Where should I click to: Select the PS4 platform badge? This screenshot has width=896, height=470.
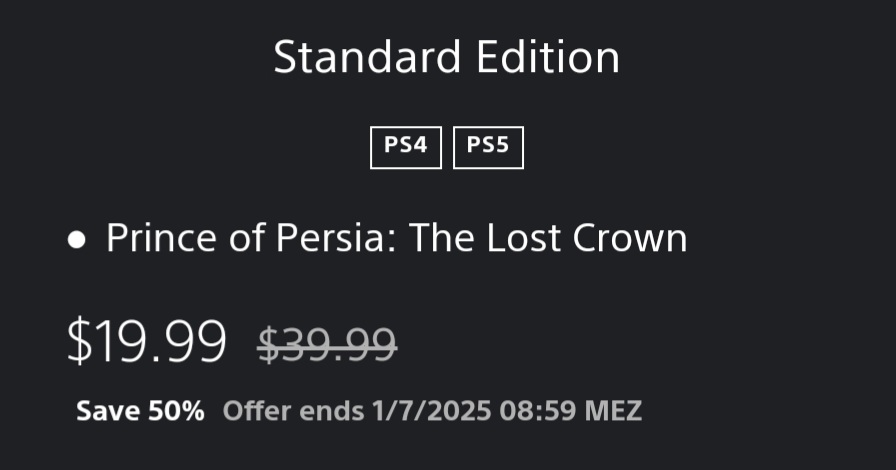405,146
